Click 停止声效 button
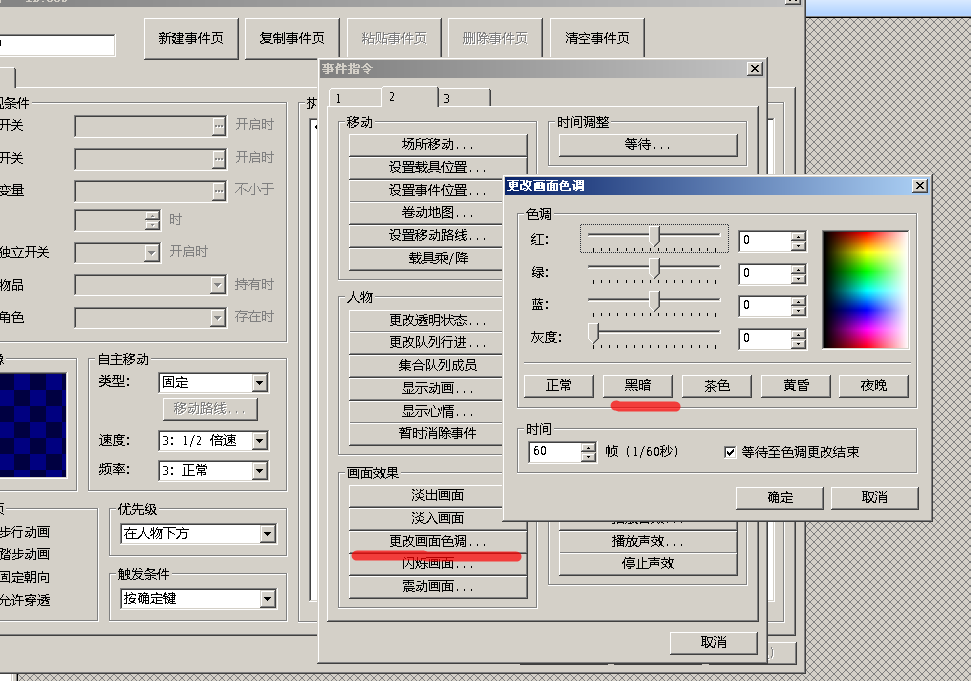The image size is (971, 681). (x=648, y=563)
